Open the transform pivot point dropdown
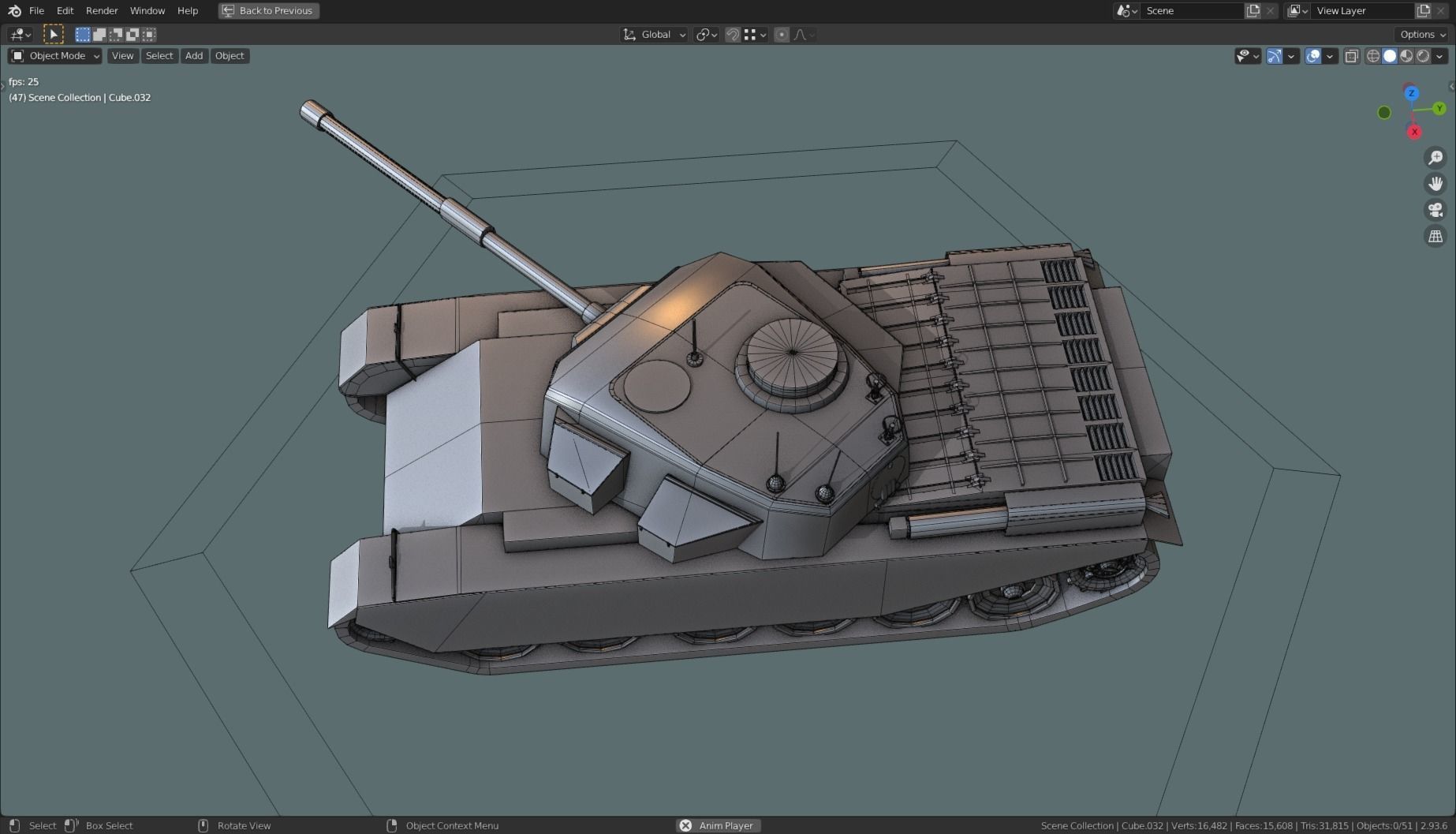Image resolution: width=1456 pixels, height=834 pixels. pyautogui.click(x=706, y=34)
